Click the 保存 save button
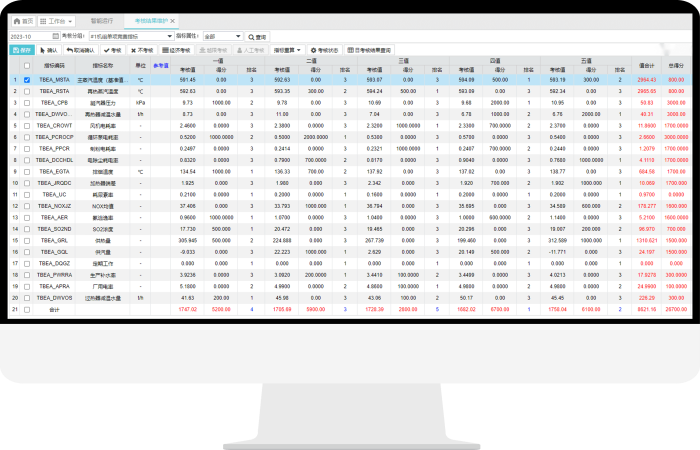 22,49
